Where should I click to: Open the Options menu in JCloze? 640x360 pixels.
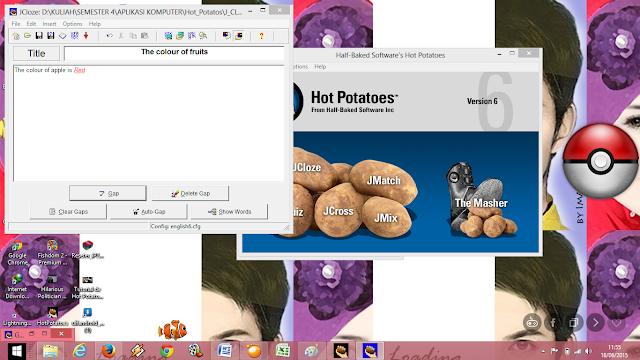pos(72,24)
